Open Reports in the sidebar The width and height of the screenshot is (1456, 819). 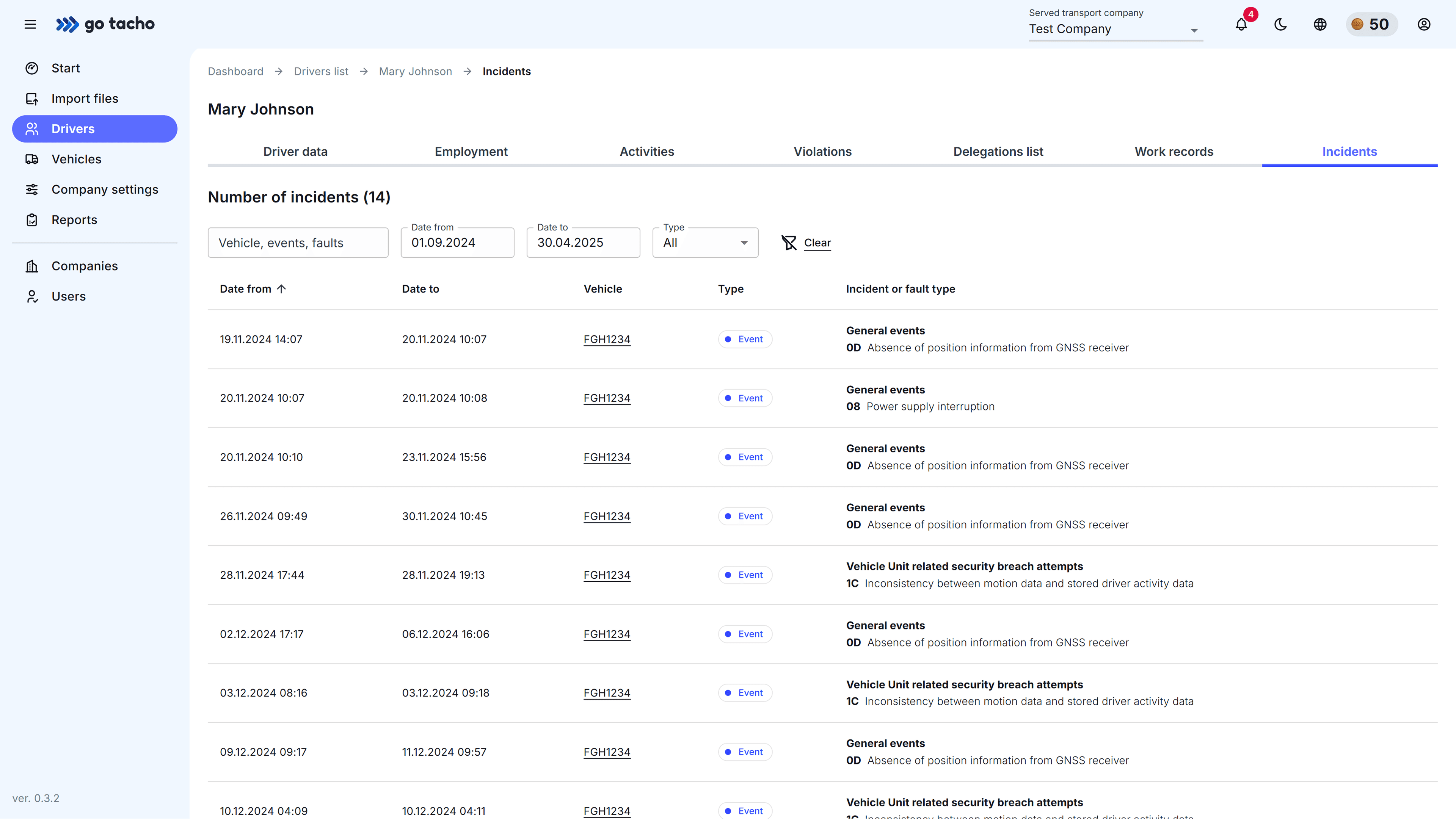click(x=94, y=220)
